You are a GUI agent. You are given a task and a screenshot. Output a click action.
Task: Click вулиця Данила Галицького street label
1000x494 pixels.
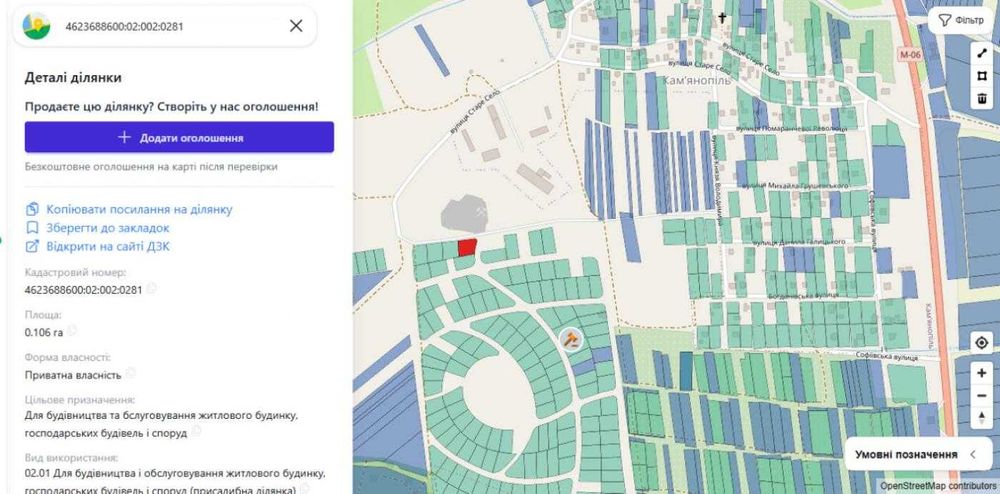[x=799, y=242]
